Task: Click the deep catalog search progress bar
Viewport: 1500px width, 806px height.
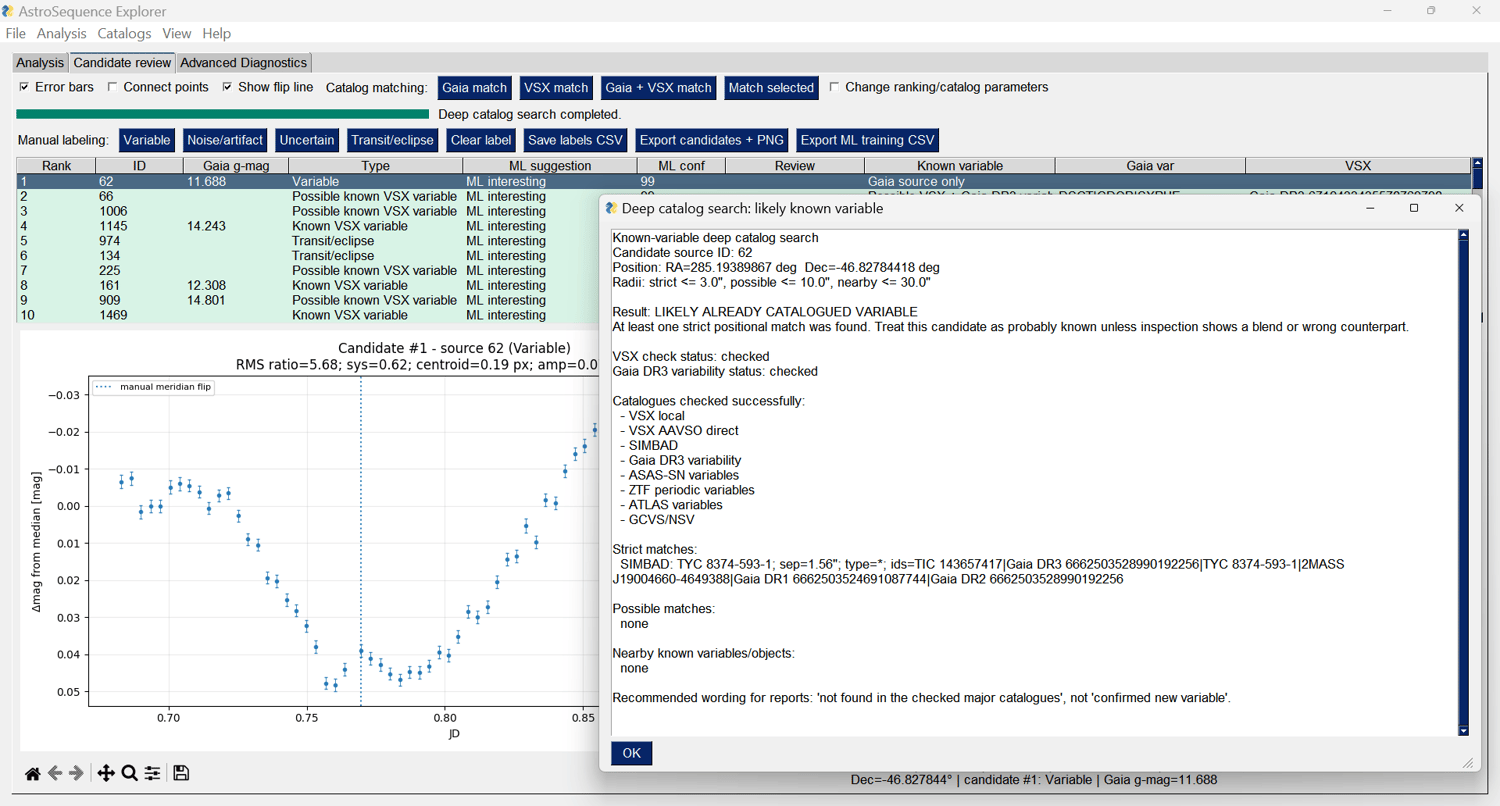Action: (223, 114)
